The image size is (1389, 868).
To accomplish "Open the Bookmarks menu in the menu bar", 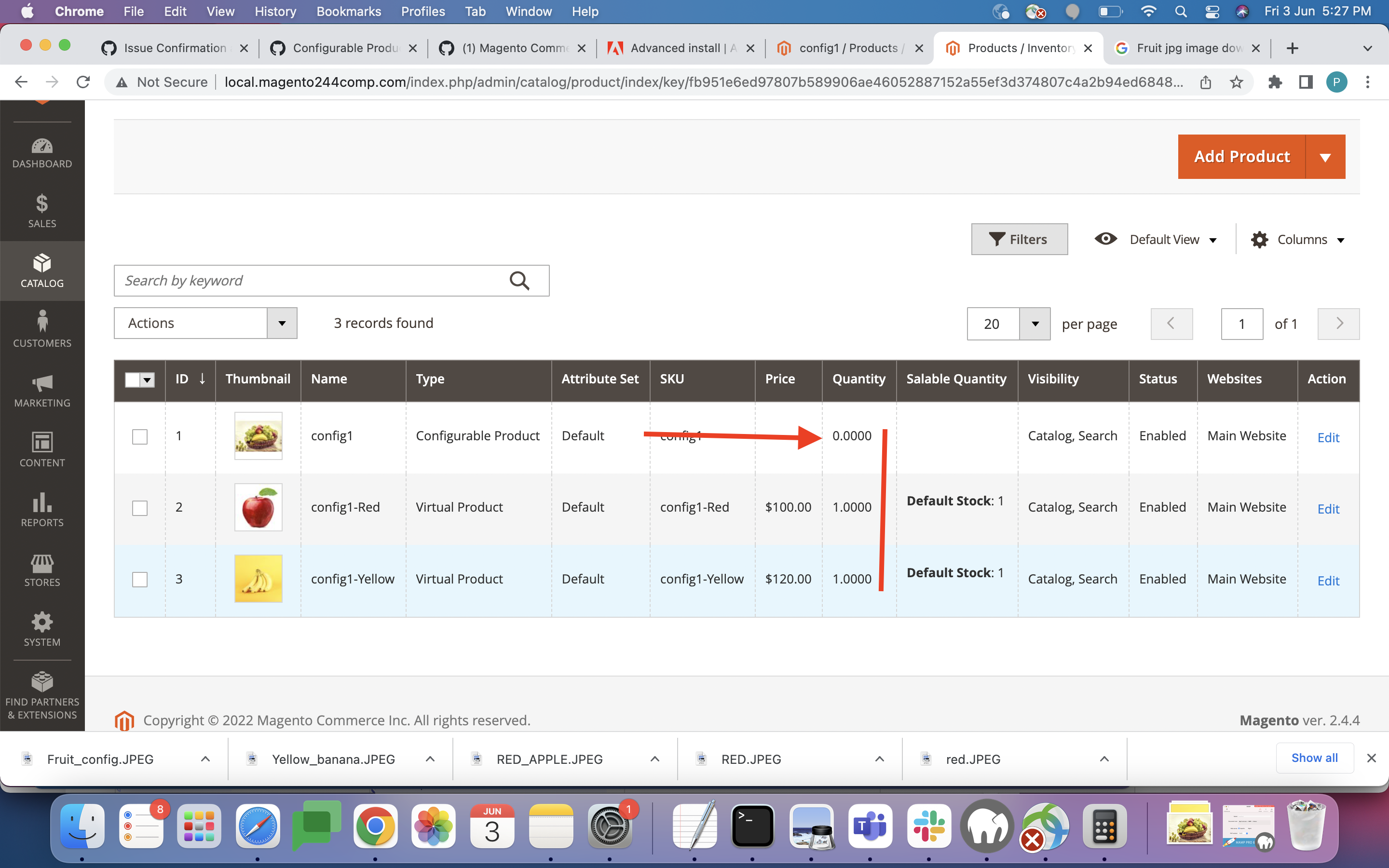I will click(x=348, y=11).
